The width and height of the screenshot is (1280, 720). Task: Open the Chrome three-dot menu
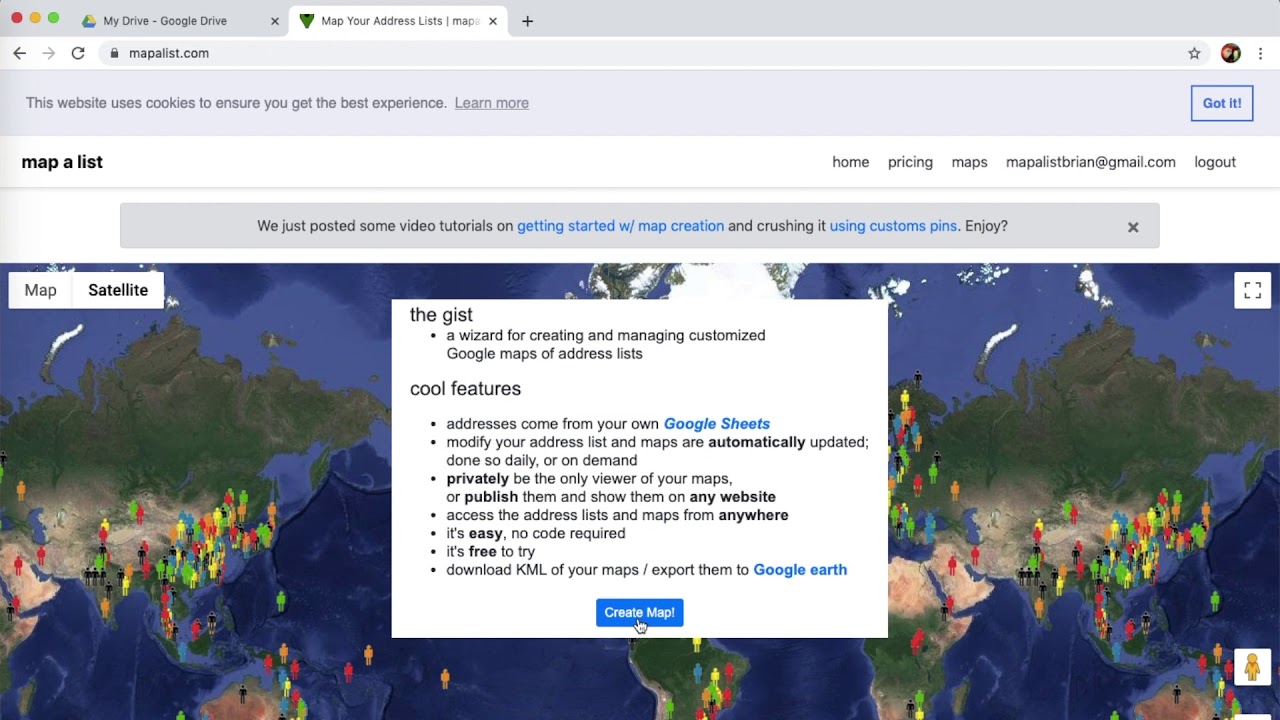click(1261, 53)
